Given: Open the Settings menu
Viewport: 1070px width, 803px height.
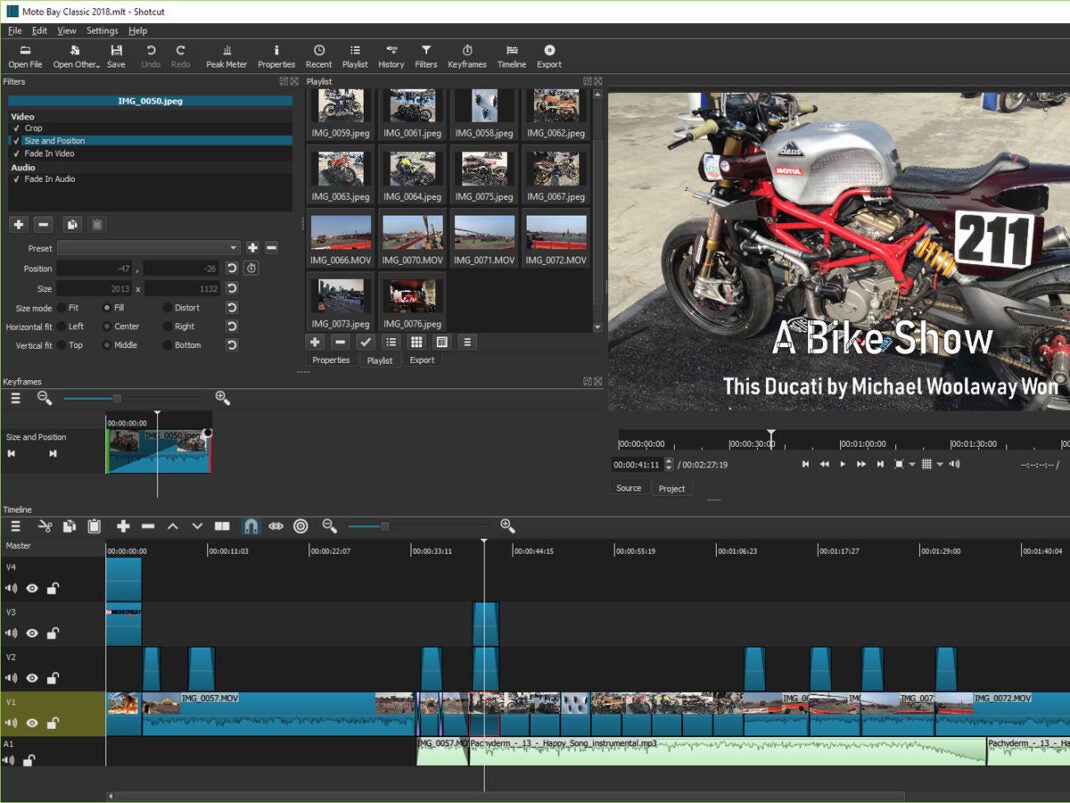Looking at the screenshot, I should coord(102,31).
